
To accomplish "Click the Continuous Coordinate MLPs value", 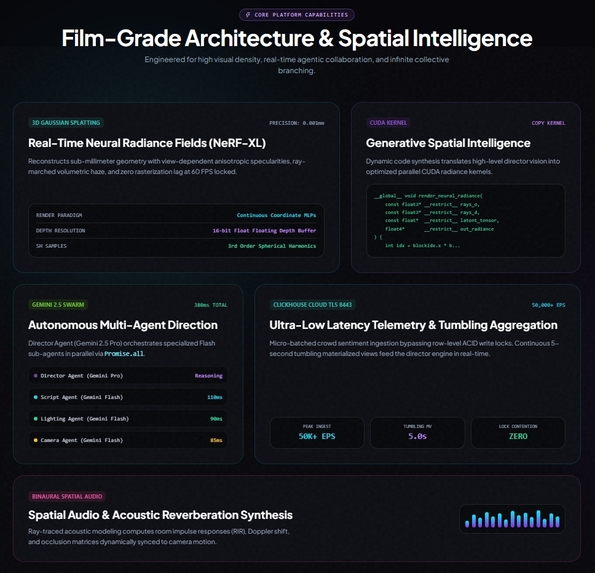I will point(276,215).
